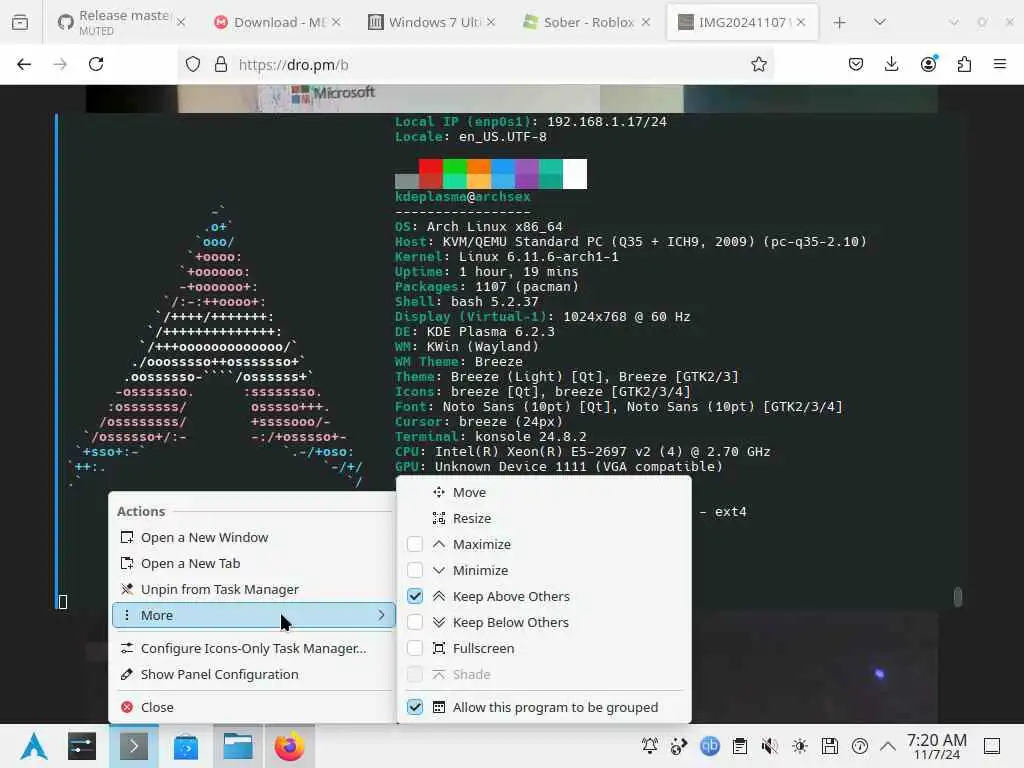Screen dimensions: 1024x768
Task: Click the Arch Linux ASCII logo
Action: click(216, 346)
